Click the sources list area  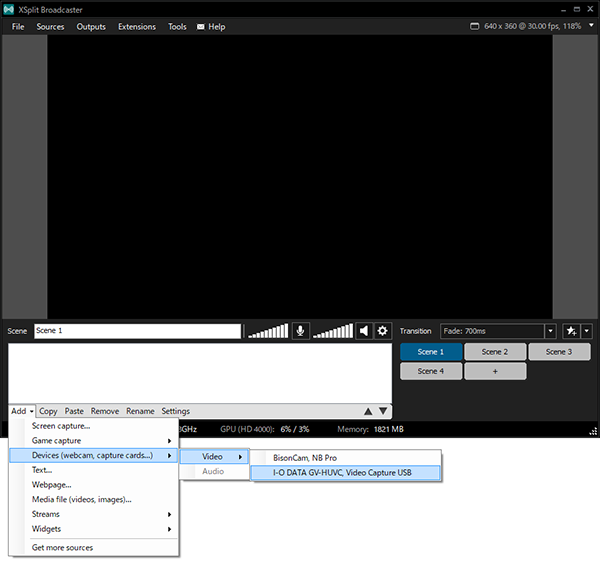[x=200, y=373]
